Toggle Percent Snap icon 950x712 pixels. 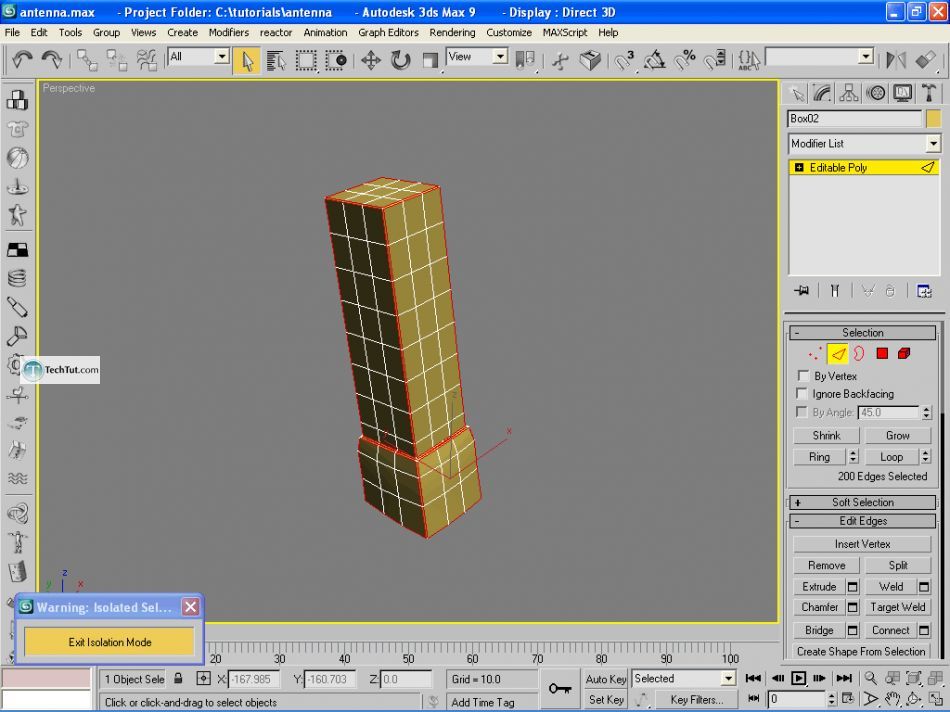coord(685,60)
